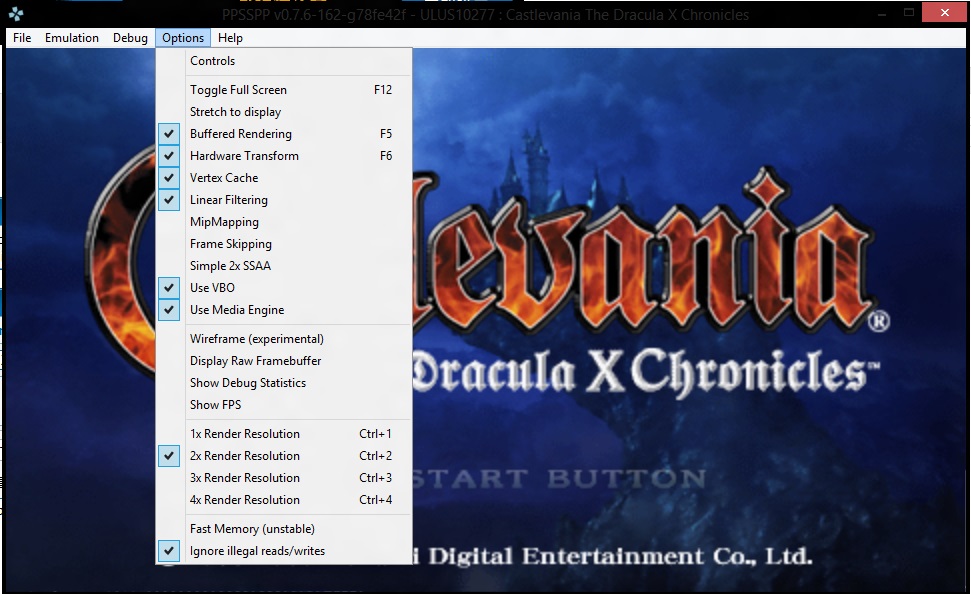The image size is (971, 594).
Task: Uncheck Use VBO
Action: click(x=284, y=287)
